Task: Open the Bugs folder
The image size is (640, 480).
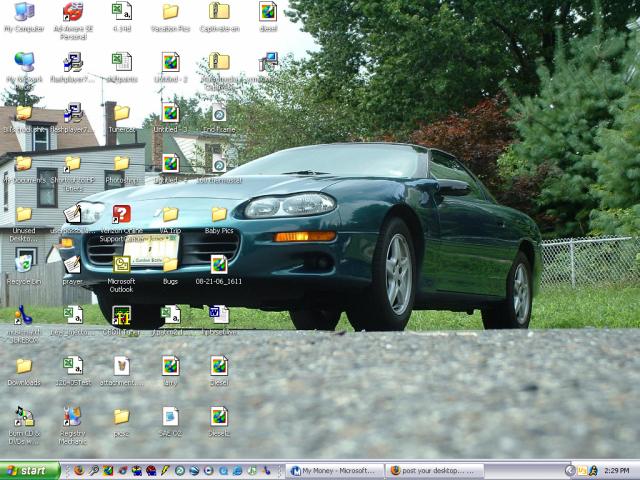Action: coord(170,265)
